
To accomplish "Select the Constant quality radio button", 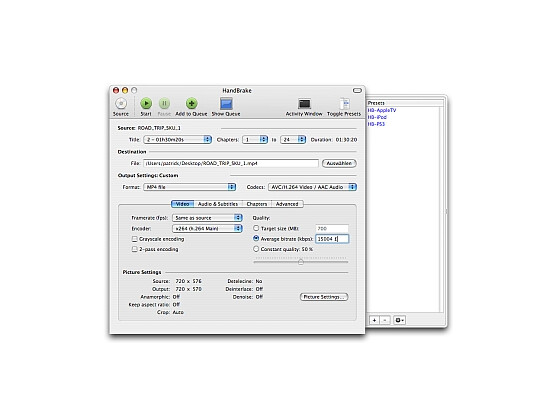I will pos(256,249).
